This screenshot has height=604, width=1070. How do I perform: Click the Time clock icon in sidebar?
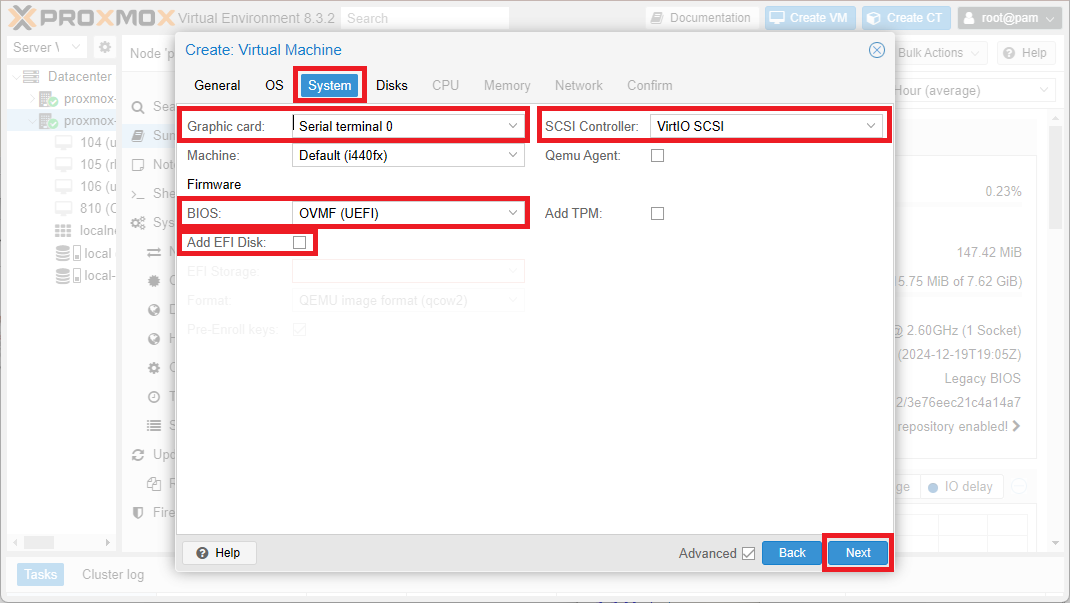tap(154, 397)
